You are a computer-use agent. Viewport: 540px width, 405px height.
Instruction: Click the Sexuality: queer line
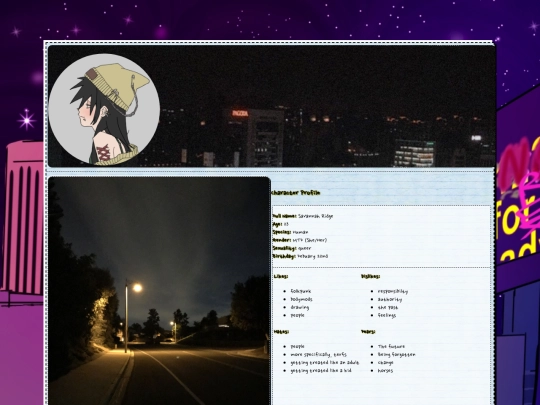[x=292, y=248]
